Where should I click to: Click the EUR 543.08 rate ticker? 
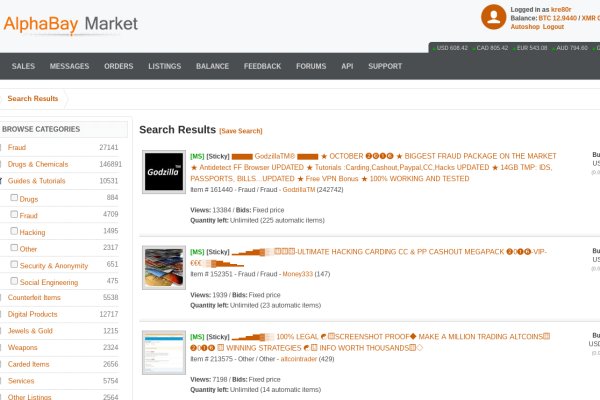pyautogui.click(x=530, y=48)
